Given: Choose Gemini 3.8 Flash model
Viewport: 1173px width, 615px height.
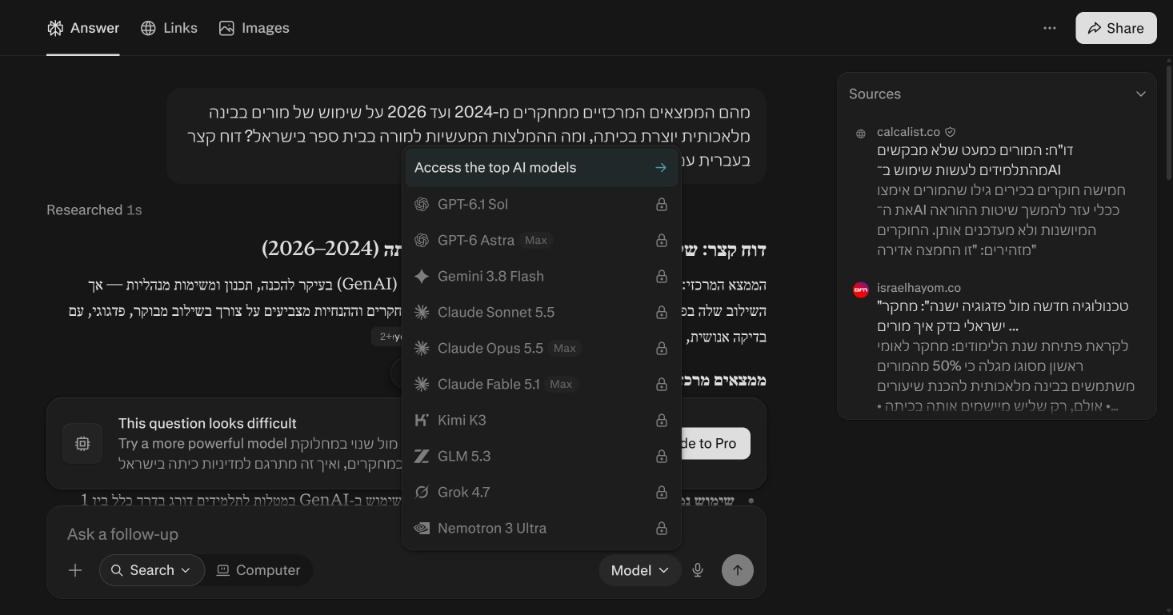Looking at the screenshot, I should (x=542, y=276).
